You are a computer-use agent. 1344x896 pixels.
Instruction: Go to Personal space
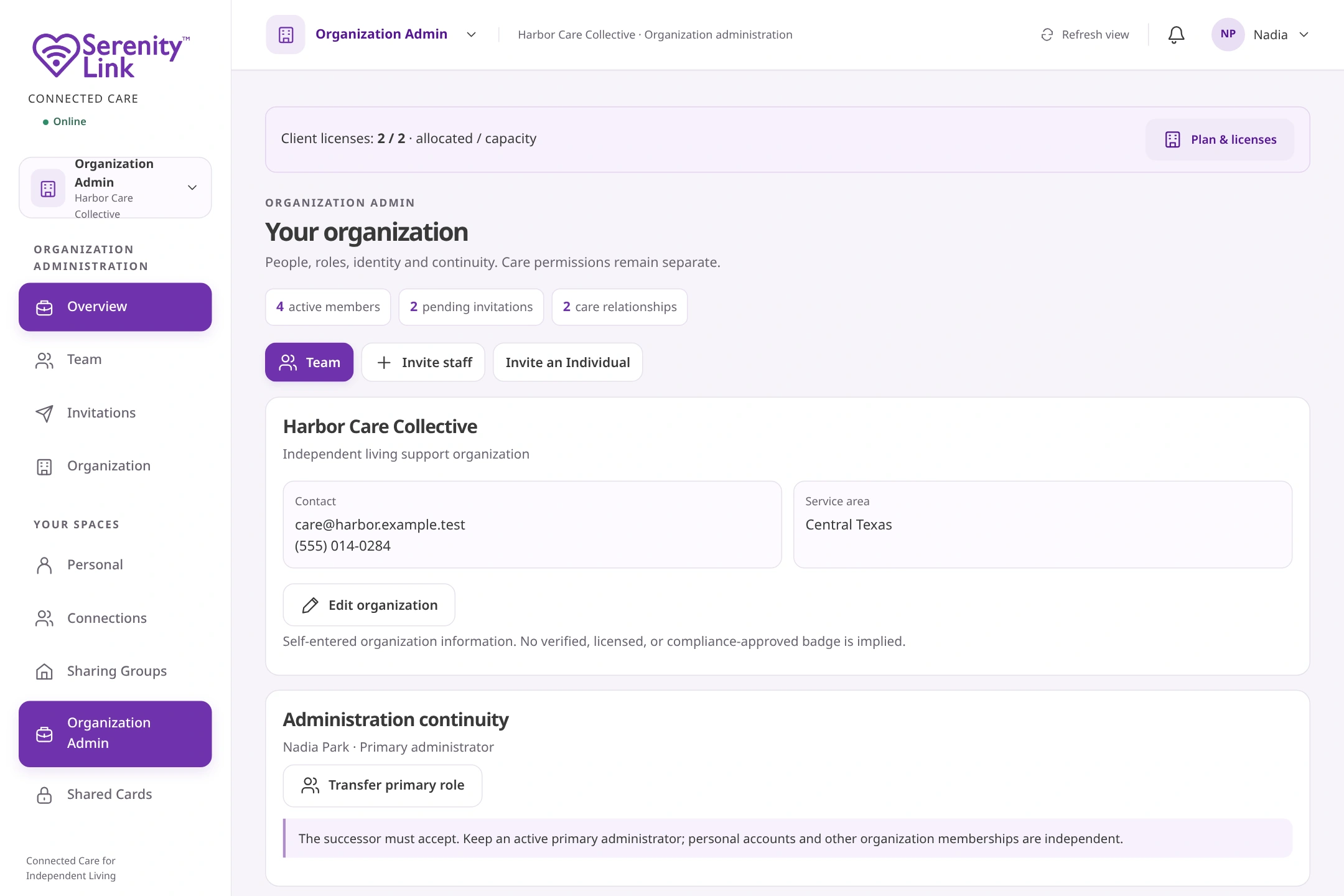point(115,566)
